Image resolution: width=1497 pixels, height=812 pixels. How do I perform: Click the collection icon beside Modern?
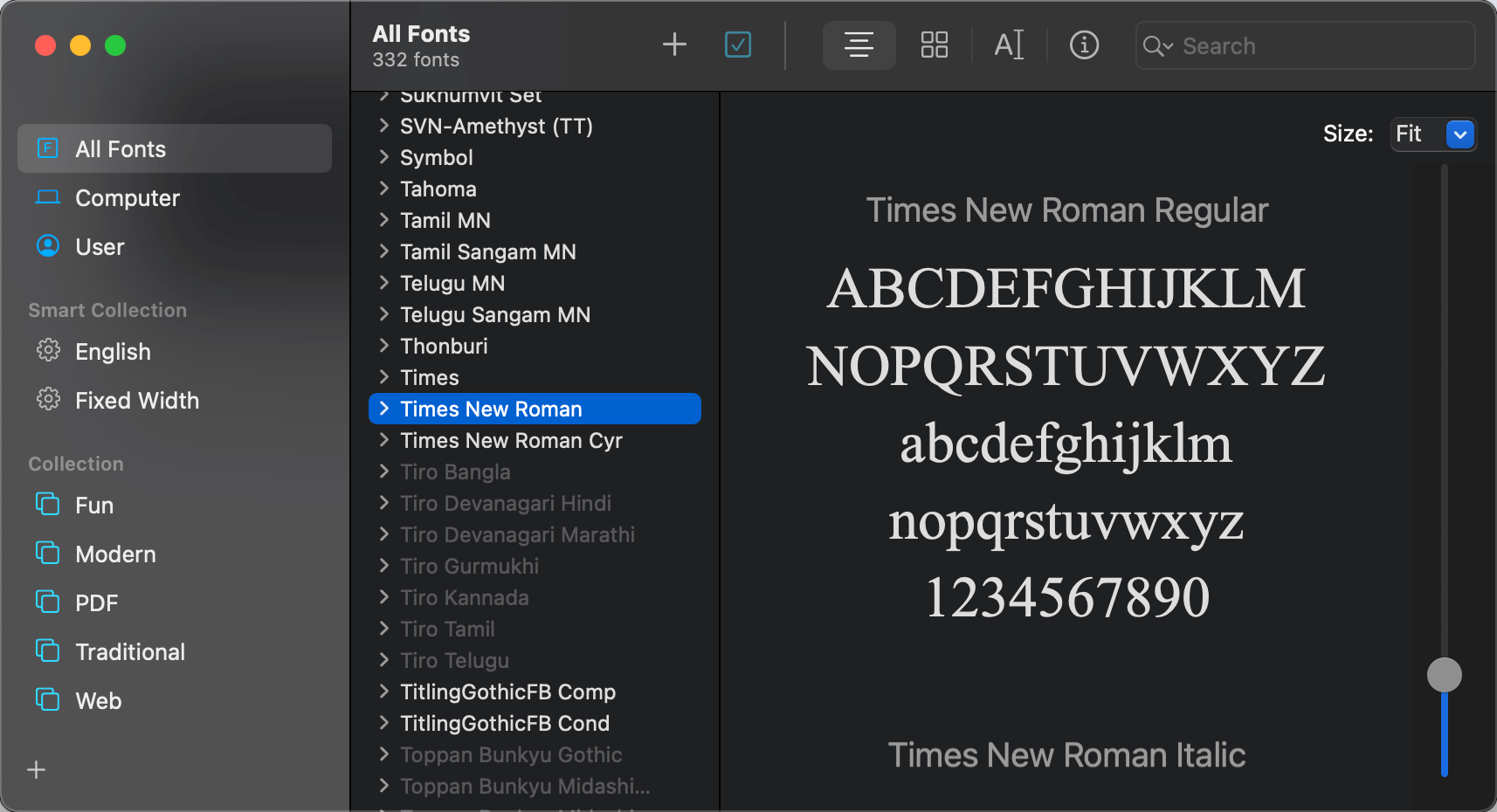tap(48, 553)
